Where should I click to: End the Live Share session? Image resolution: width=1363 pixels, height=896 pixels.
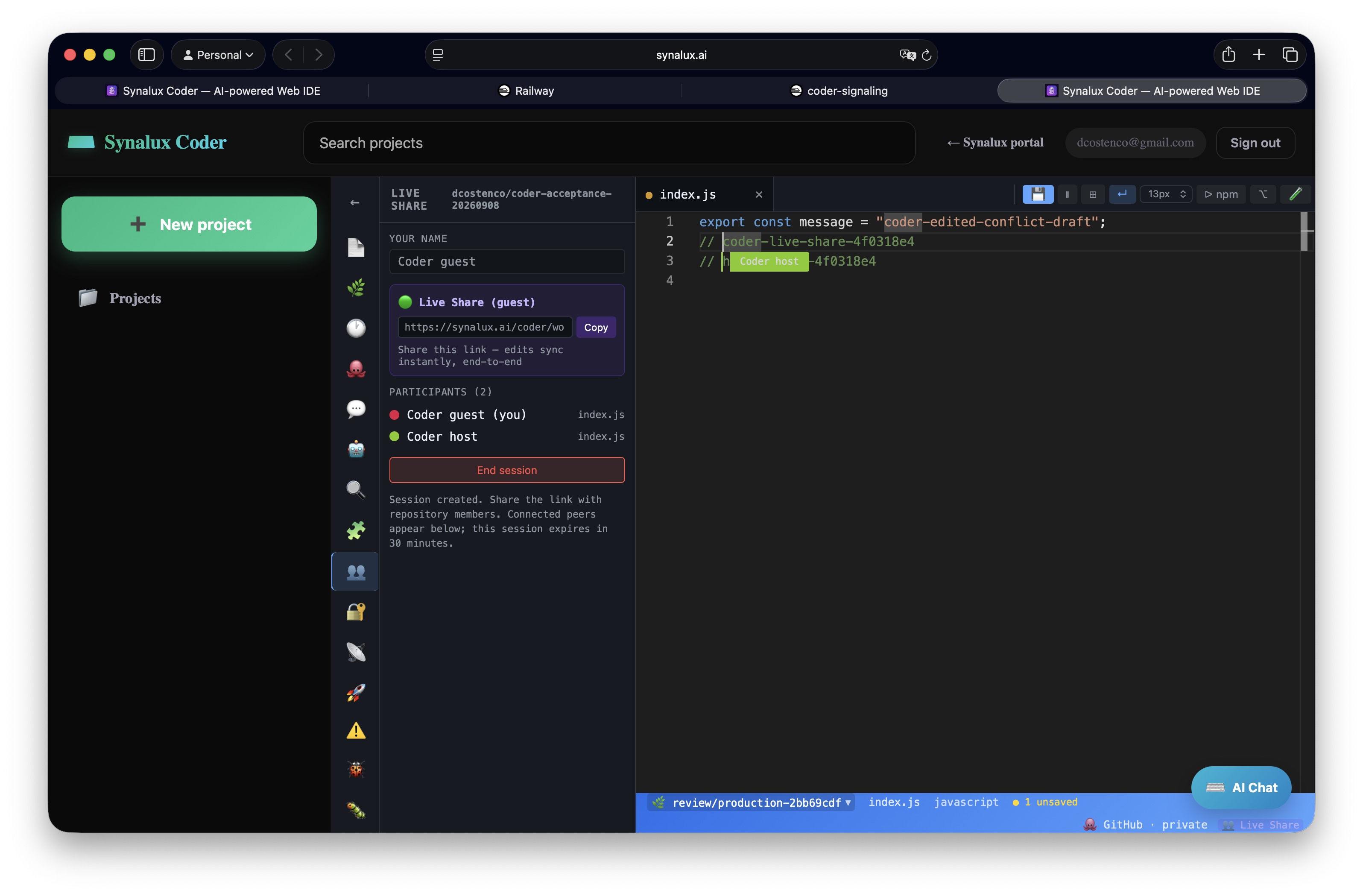point(507,470)
